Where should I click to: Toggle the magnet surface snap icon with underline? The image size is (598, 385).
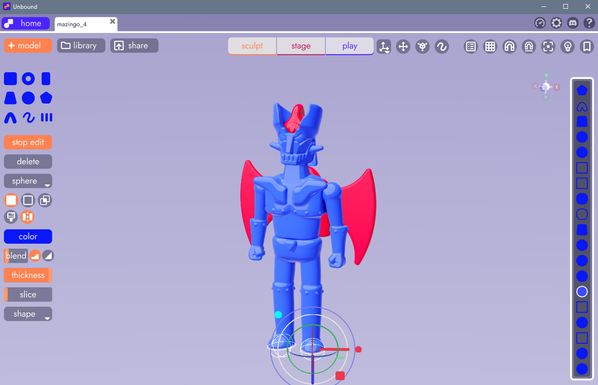tap(529, 47)
